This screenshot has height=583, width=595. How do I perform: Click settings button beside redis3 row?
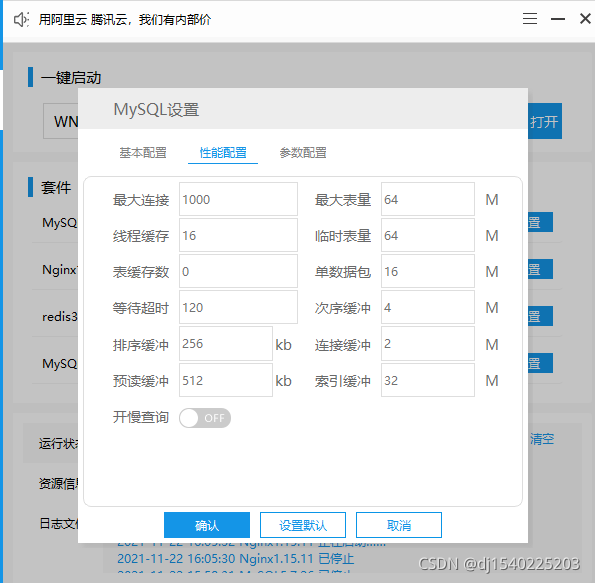tap(540, 317)
